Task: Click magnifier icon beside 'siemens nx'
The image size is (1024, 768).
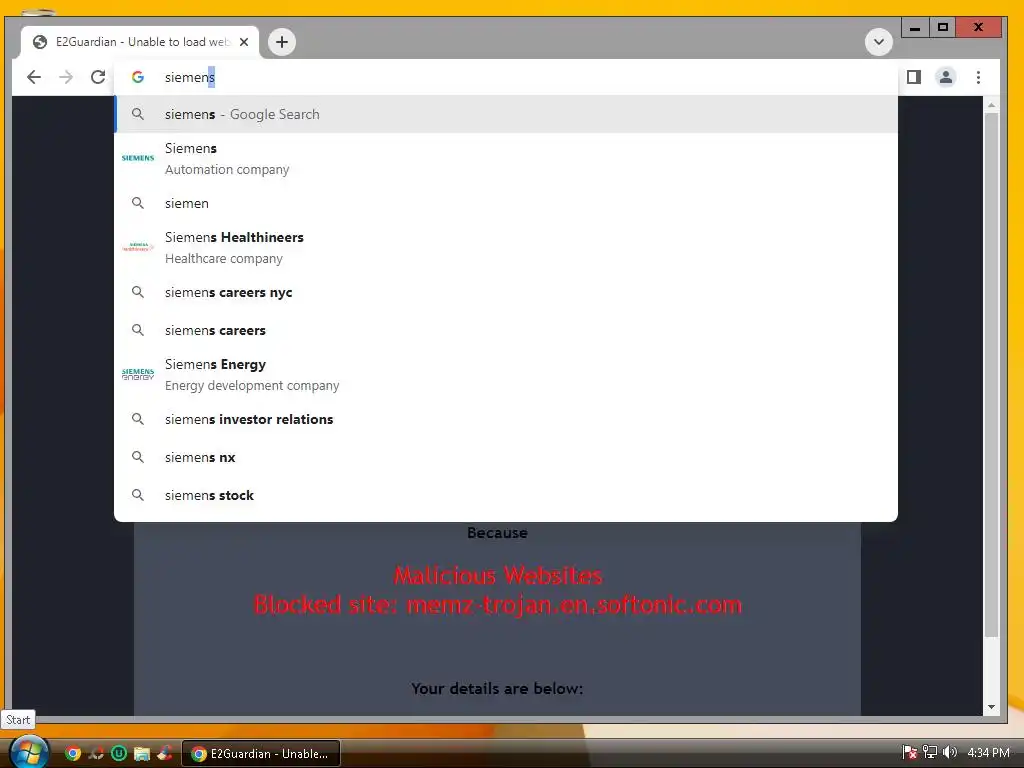Action: click(138, 457)
